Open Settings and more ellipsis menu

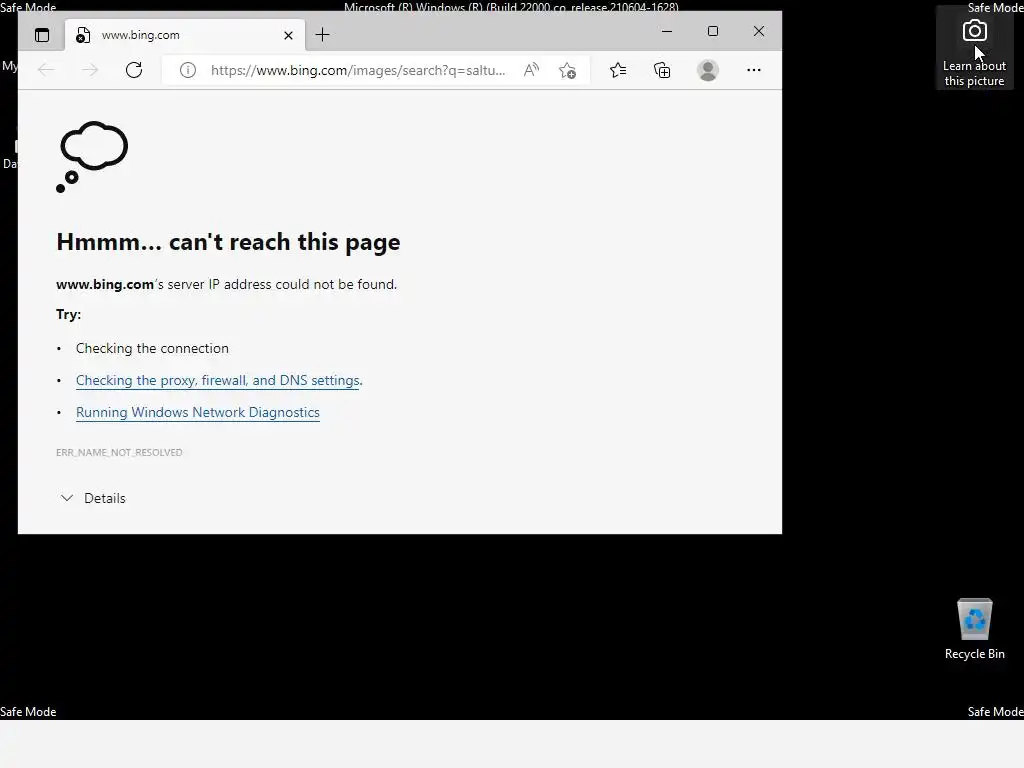click(754, 71)
